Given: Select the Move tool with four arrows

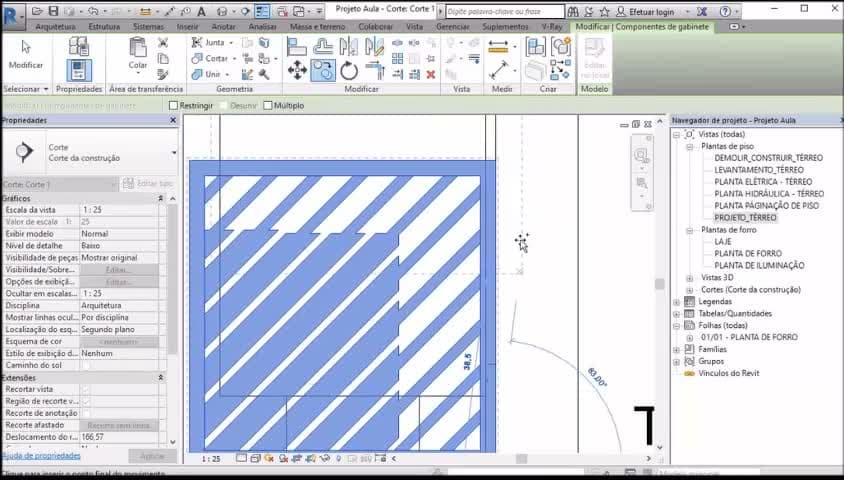Looking at the screenshot, I should (x=297, y=70).
